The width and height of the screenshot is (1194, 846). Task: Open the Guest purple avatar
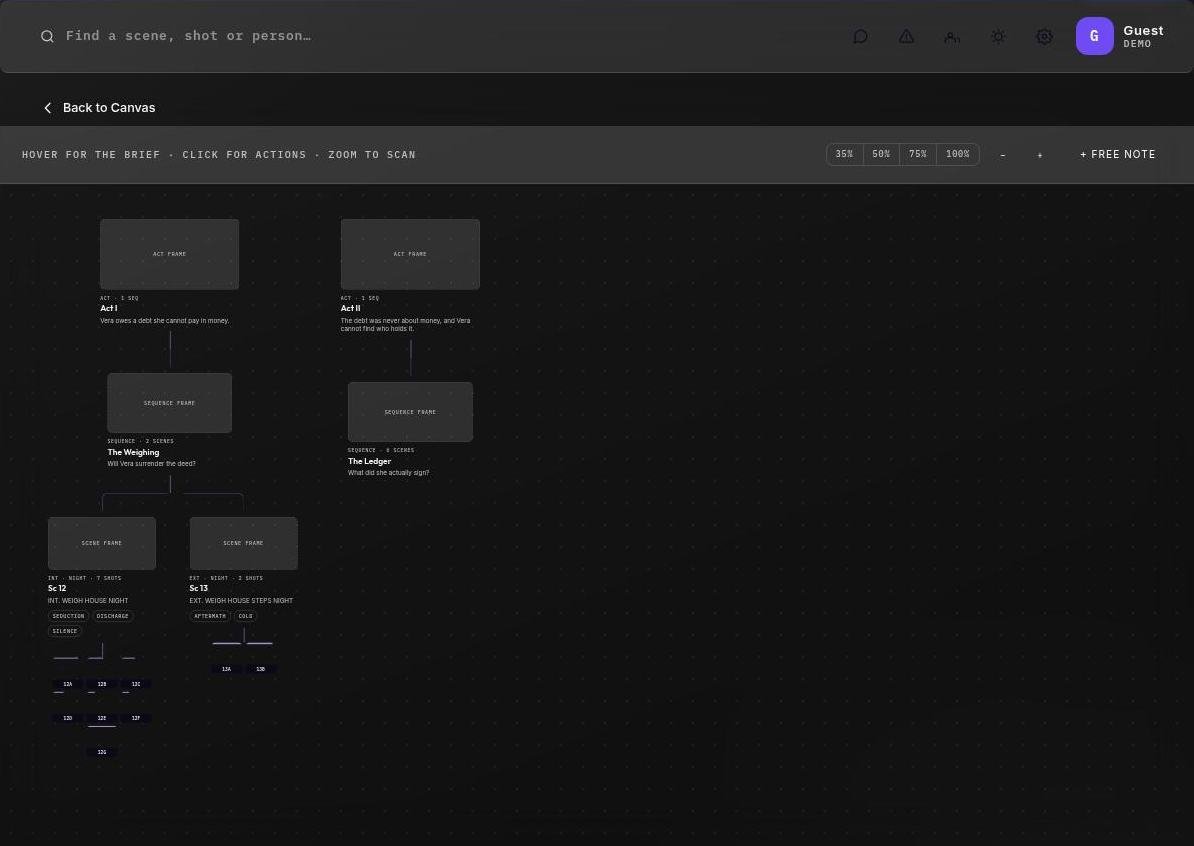(1094, 36)
